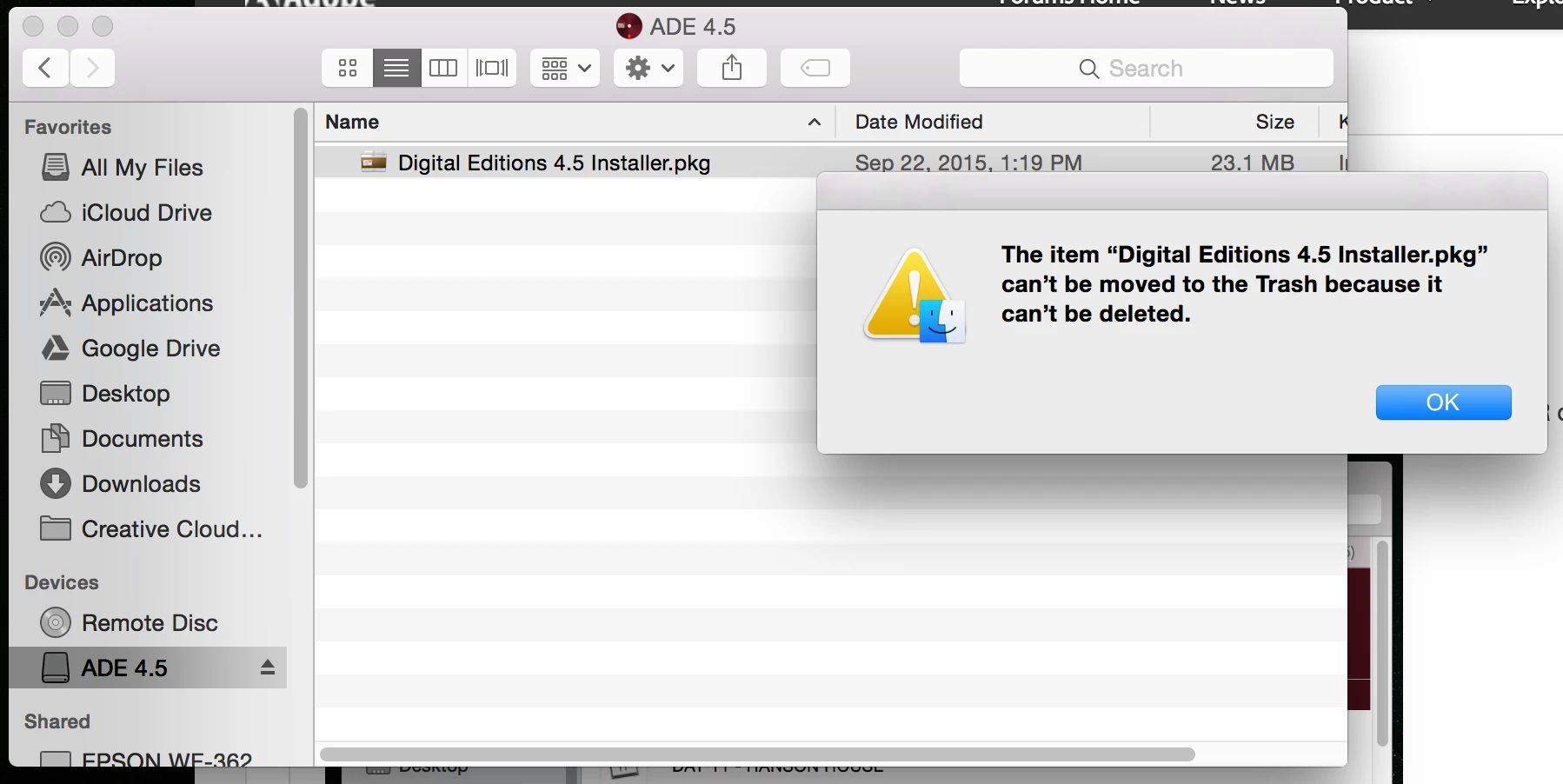Sort by Date Modified column
The height and width of the screenshot is (784, 1563).
tap(992, 122)
